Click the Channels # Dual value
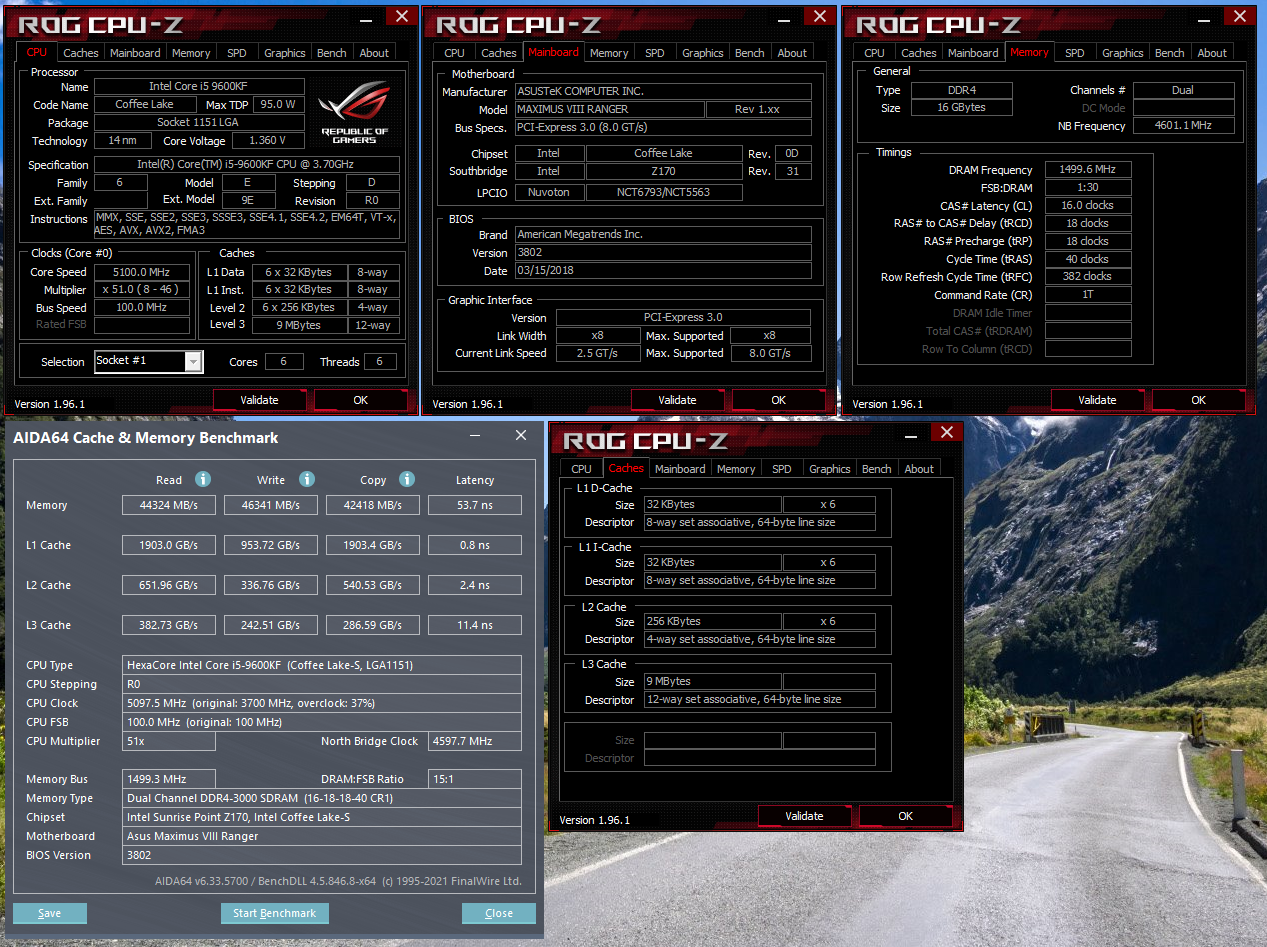 point(1183,90)
